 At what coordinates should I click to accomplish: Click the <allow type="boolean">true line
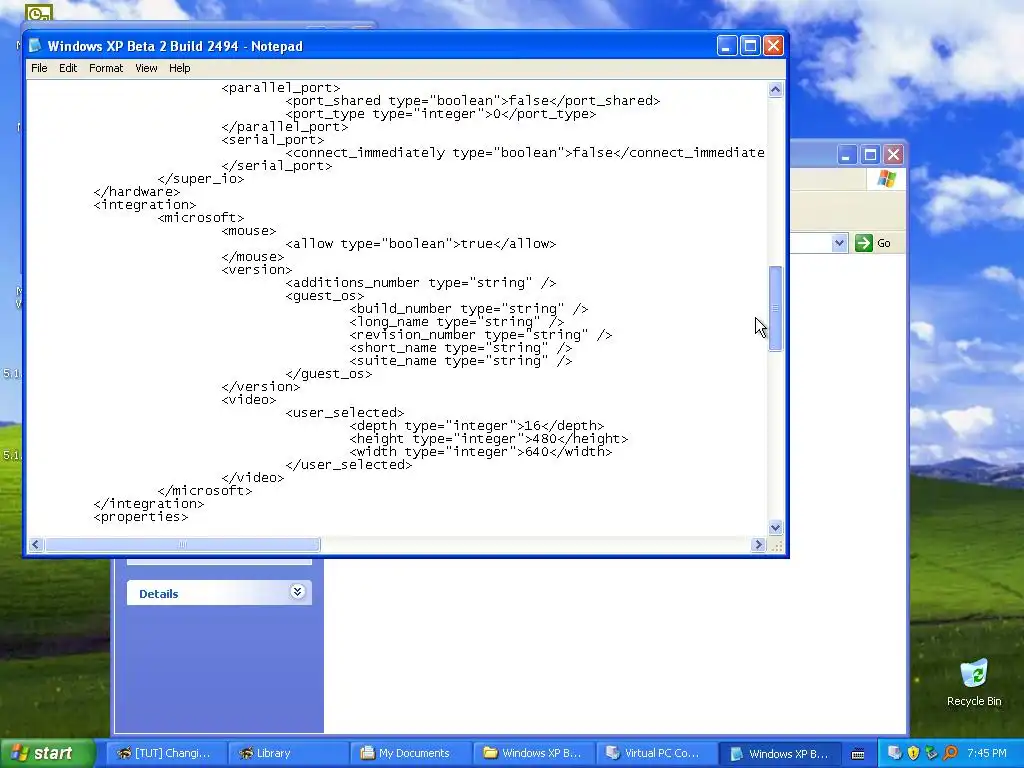pos(421,244)
